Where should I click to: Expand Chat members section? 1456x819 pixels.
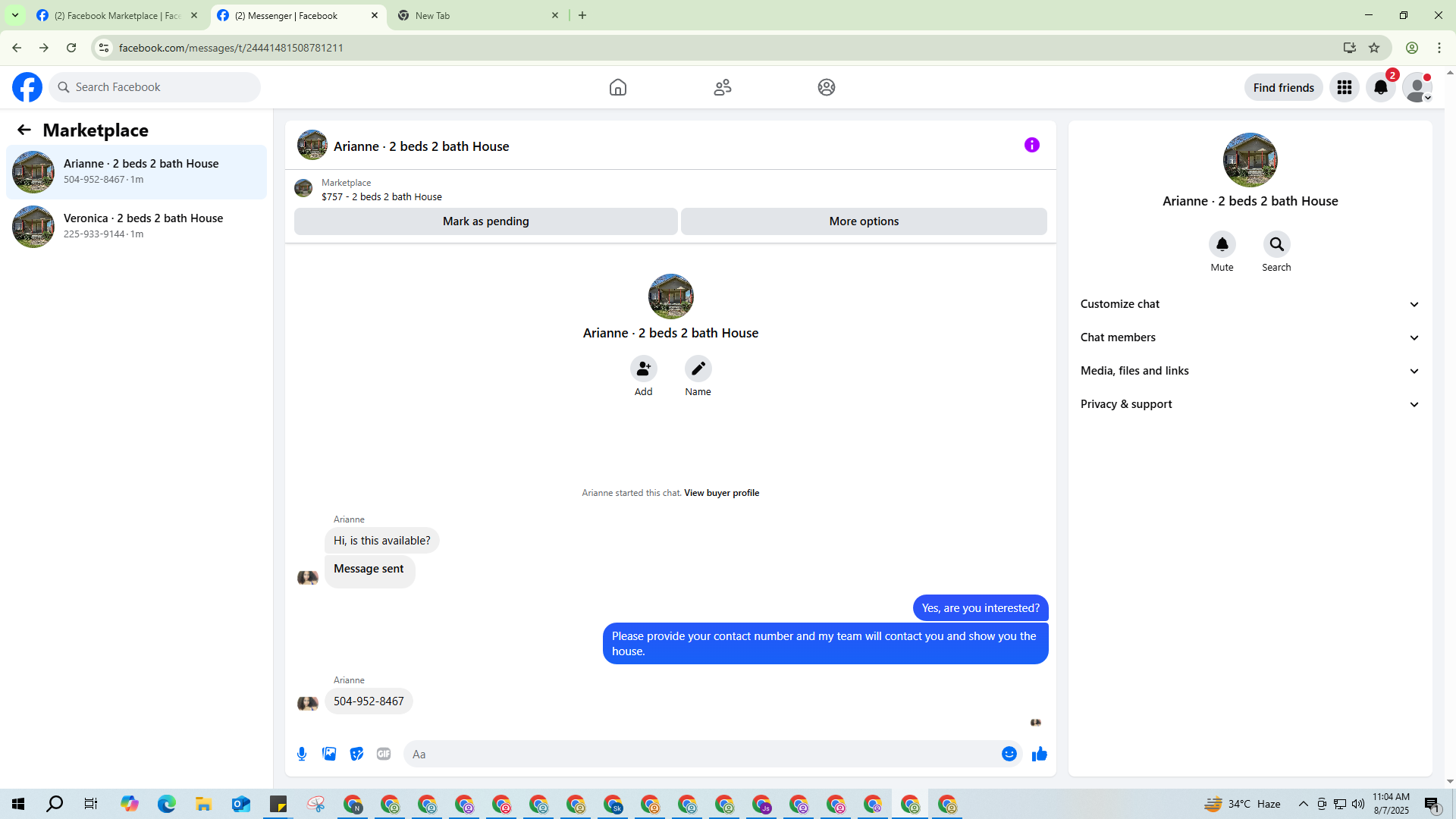coord(1250,337)
